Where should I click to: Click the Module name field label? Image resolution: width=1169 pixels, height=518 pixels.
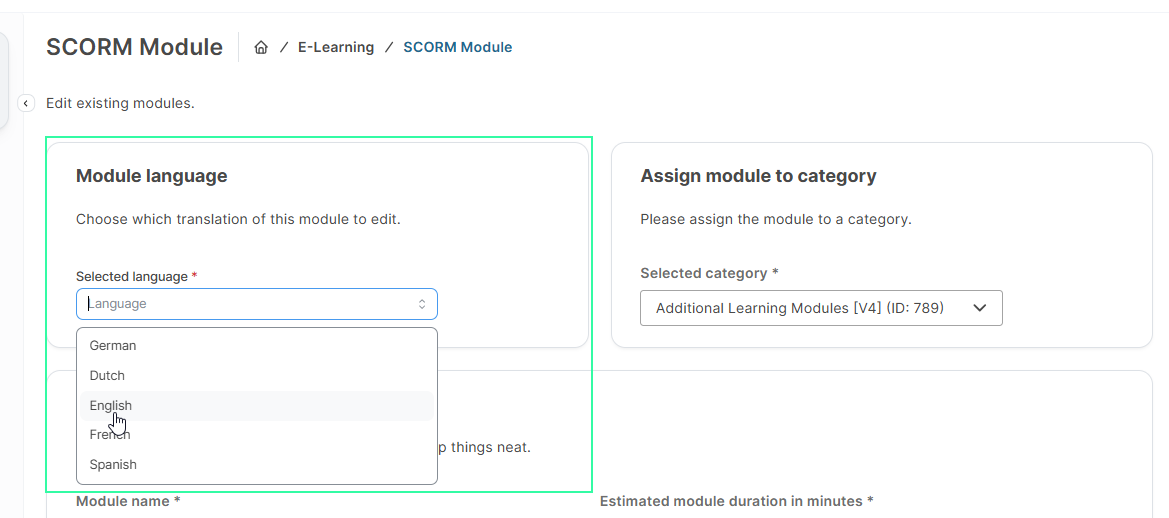pos(128,501)
